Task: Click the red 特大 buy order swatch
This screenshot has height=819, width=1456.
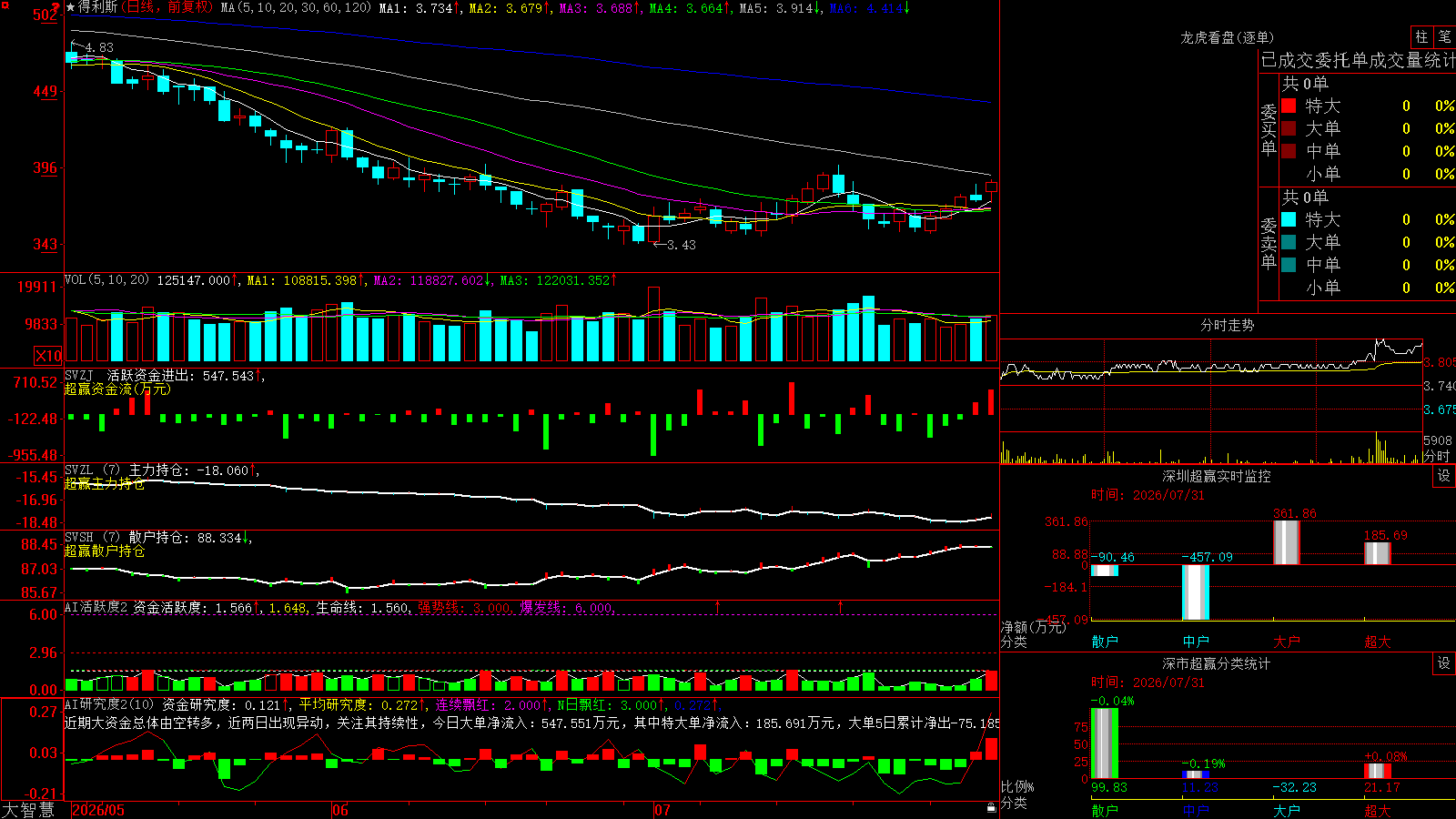Action: click(1289, 106)
